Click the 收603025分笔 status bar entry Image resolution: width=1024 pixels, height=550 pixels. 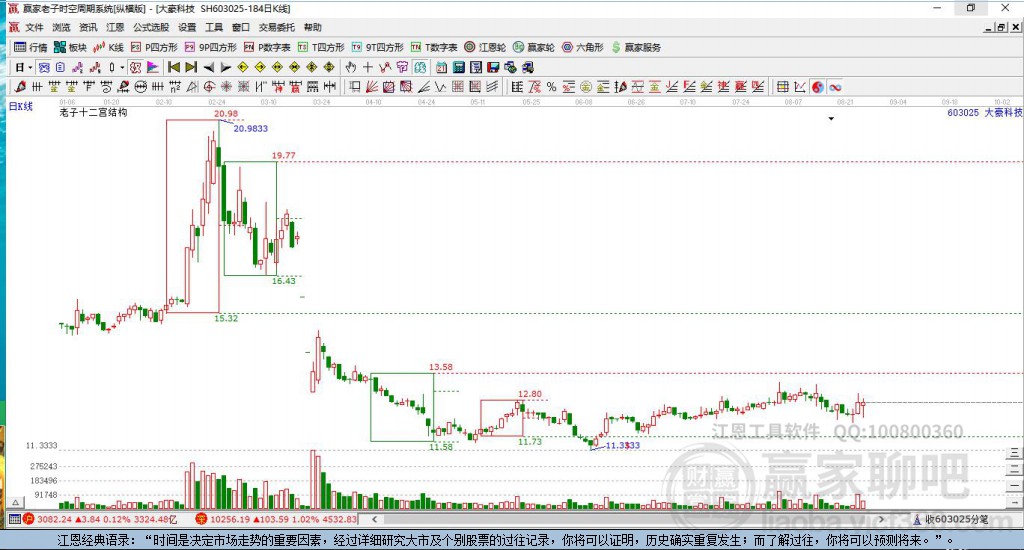(x=951, y=519)
